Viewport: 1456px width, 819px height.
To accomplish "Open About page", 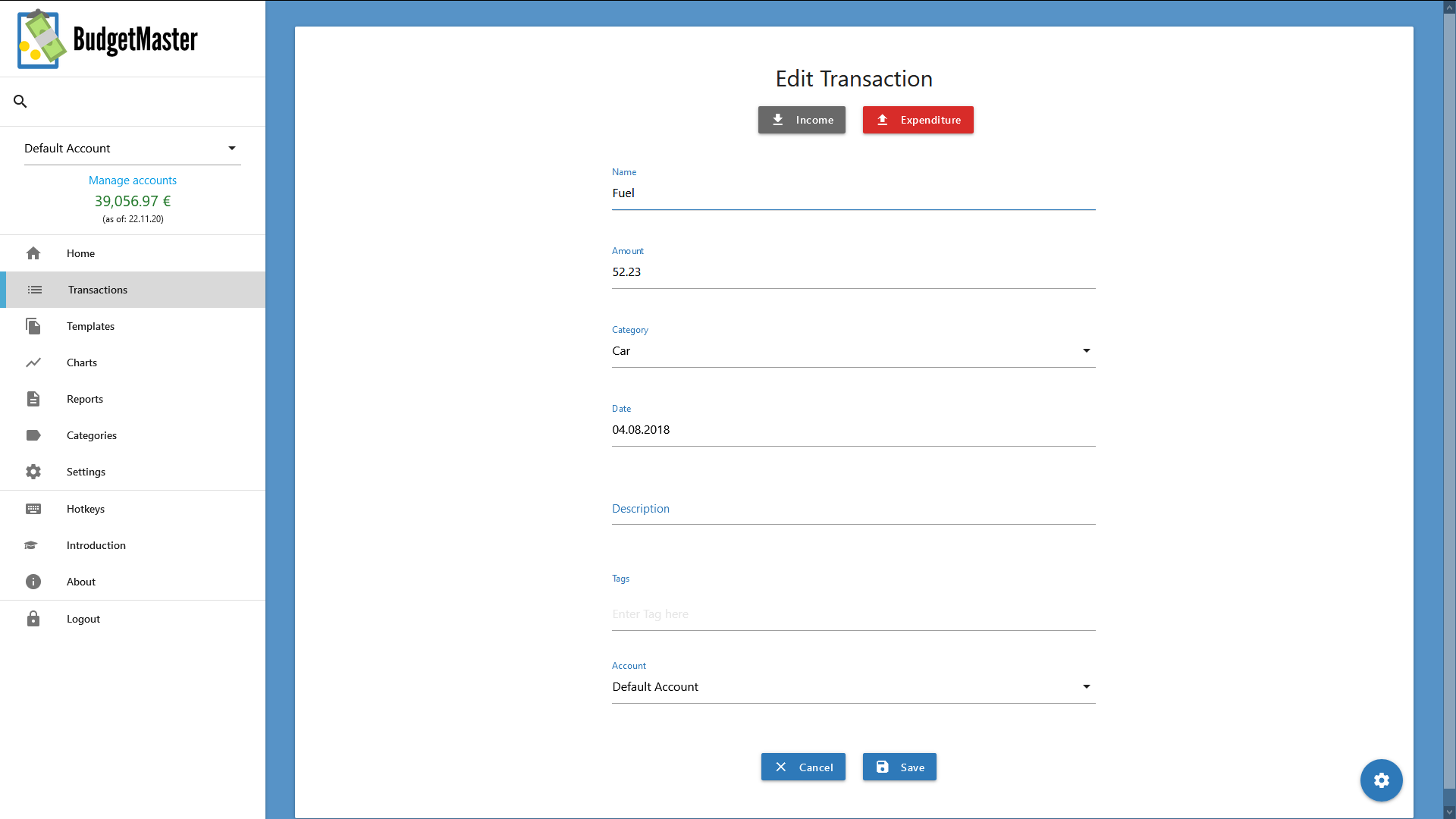I will point(133,582).
